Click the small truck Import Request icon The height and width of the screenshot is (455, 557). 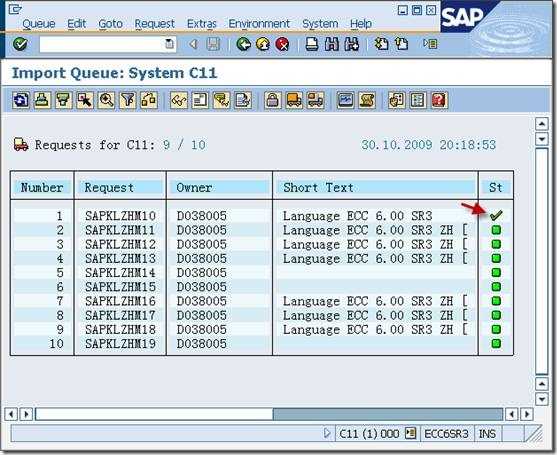(x=315, y=100)
